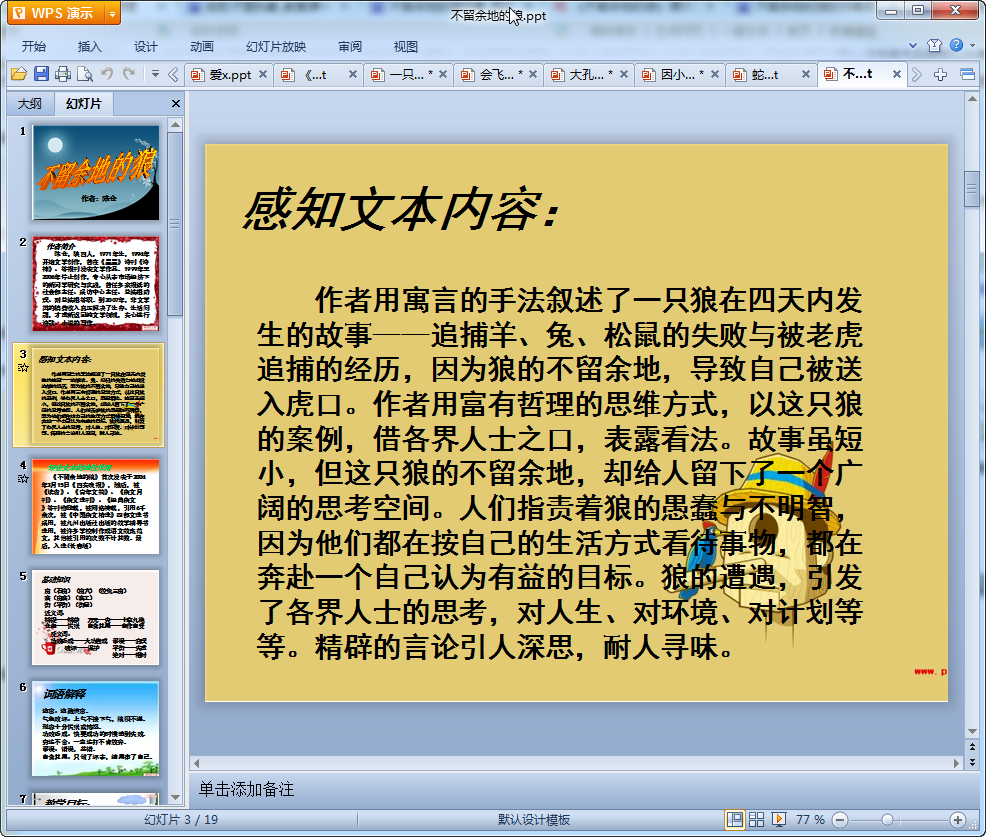986x837 pixels.
Task: Close the 一只... document tab
Action: (443, 74)
